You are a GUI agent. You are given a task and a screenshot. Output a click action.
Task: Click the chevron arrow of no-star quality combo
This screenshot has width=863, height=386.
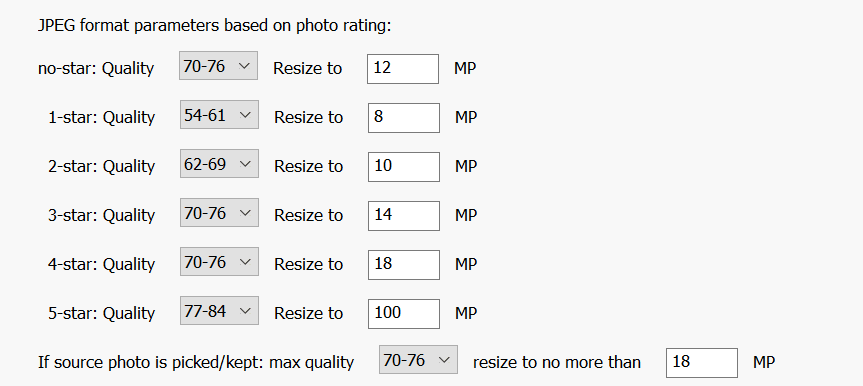tap(244, 67)
